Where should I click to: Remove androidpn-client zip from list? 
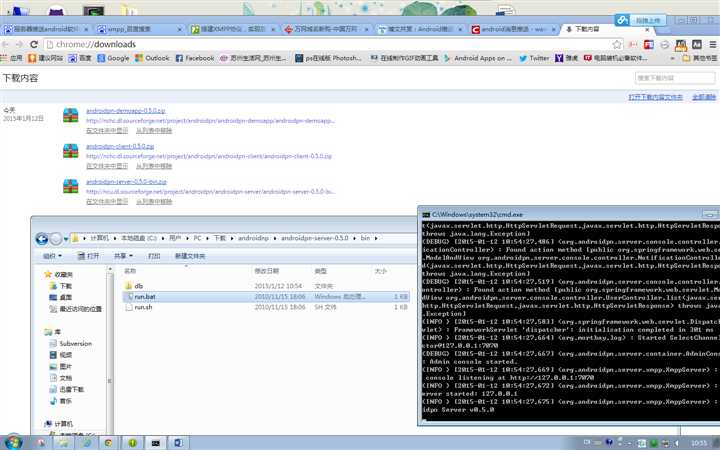click(154, 166)
